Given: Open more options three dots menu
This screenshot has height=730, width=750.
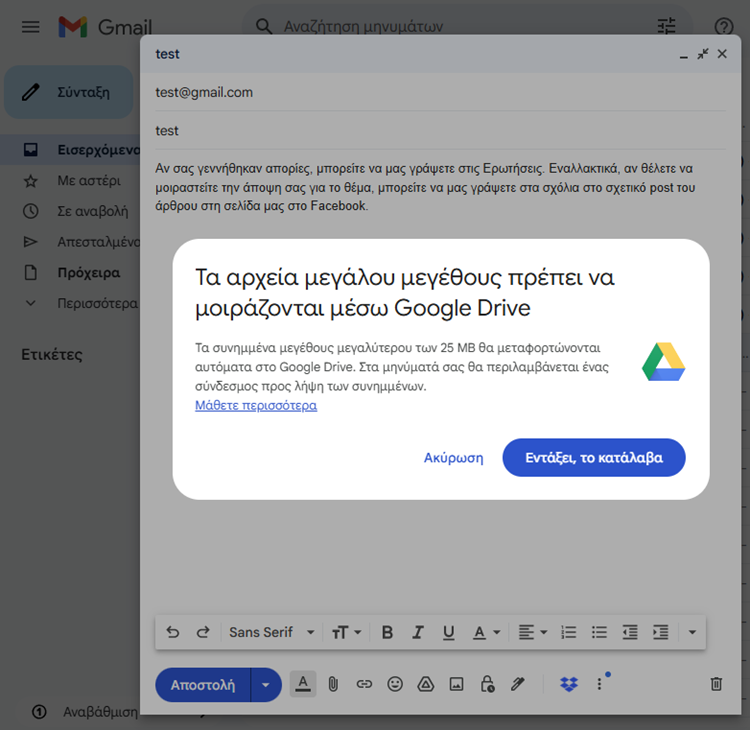Looking at the screenshot, I should (599, 684).
